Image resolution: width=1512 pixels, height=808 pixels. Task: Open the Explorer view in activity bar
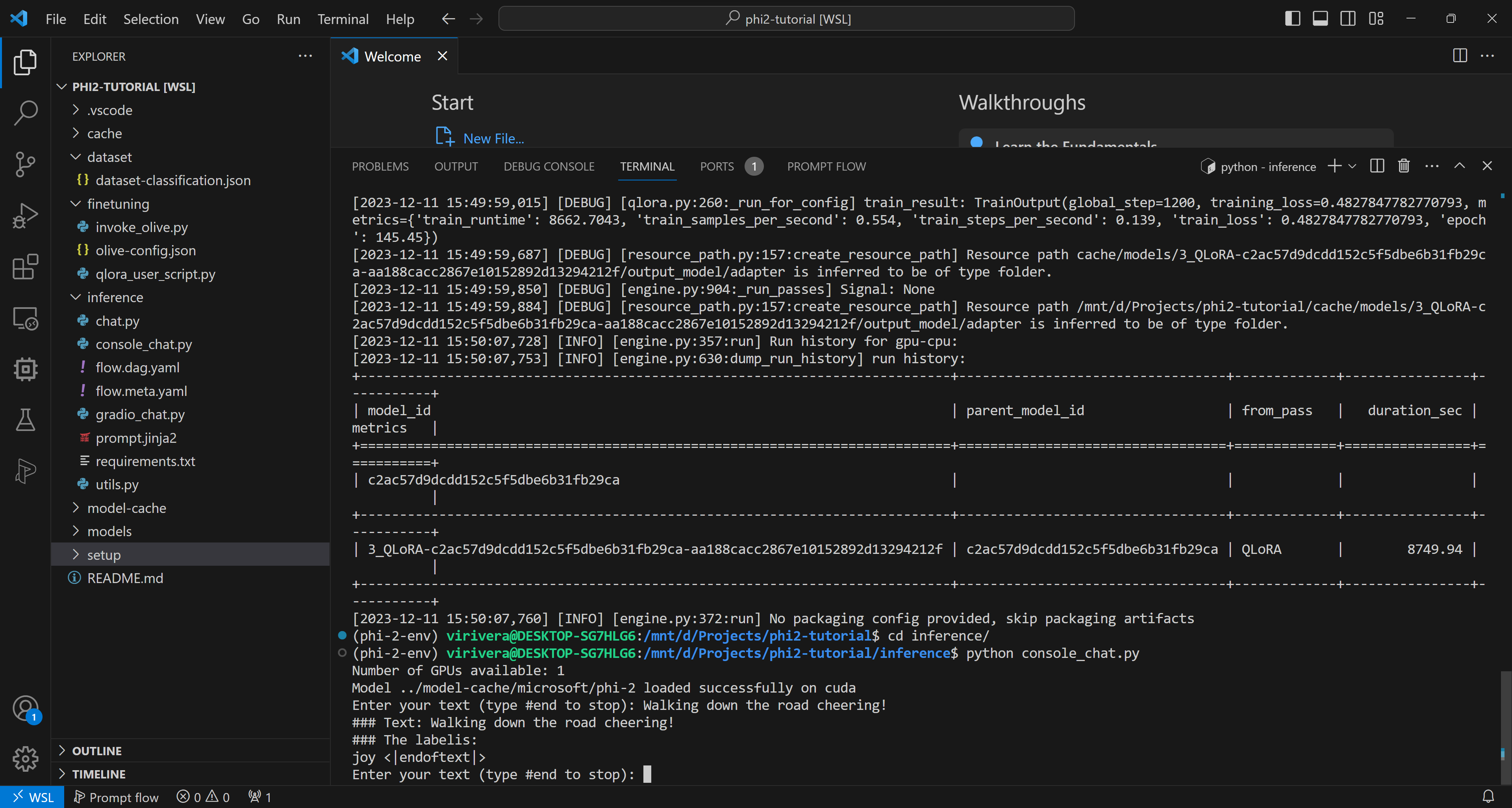[x=25, y=62]
